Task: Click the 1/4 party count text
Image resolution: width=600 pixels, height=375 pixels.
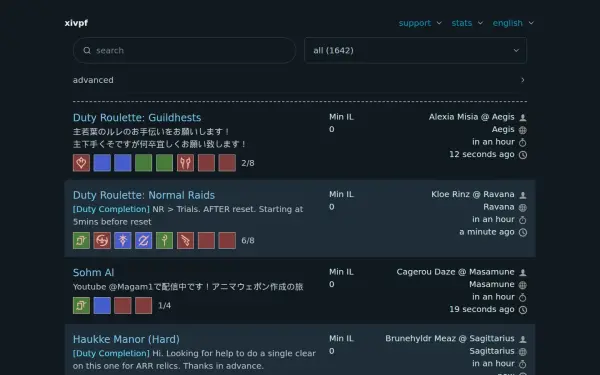Action: (x=165, y=306)
